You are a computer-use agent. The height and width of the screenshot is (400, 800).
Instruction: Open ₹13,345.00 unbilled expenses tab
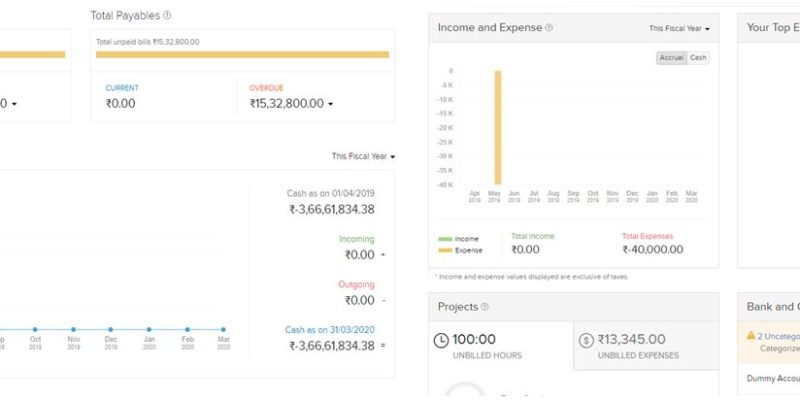coord(646,345)
